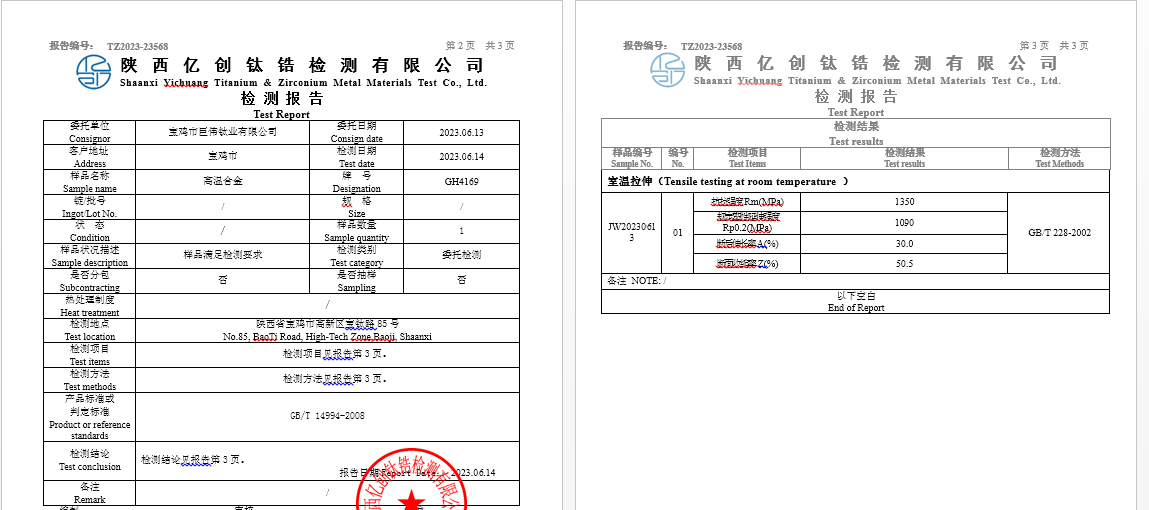1149x510 pixels.
Task: Click the company logo on page 3
Action: [x=668, y=70]
